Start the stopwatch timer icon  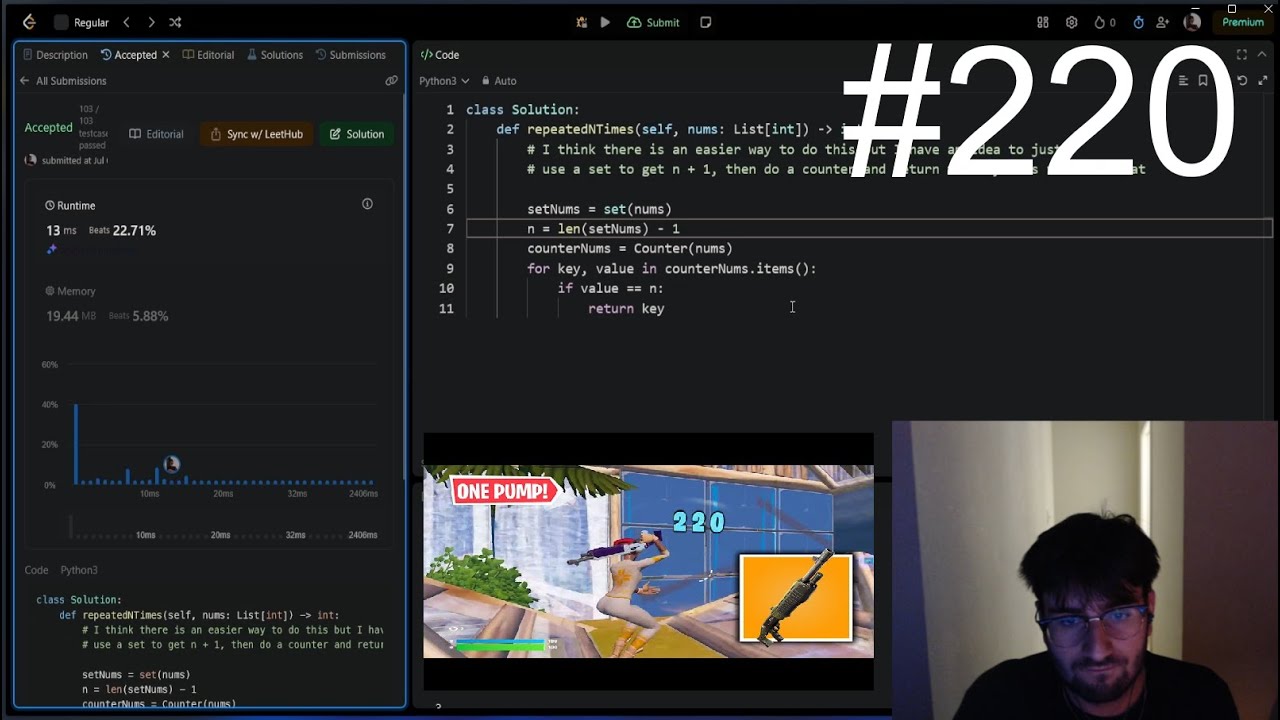pyautogui.click(x=1138, y=22)
